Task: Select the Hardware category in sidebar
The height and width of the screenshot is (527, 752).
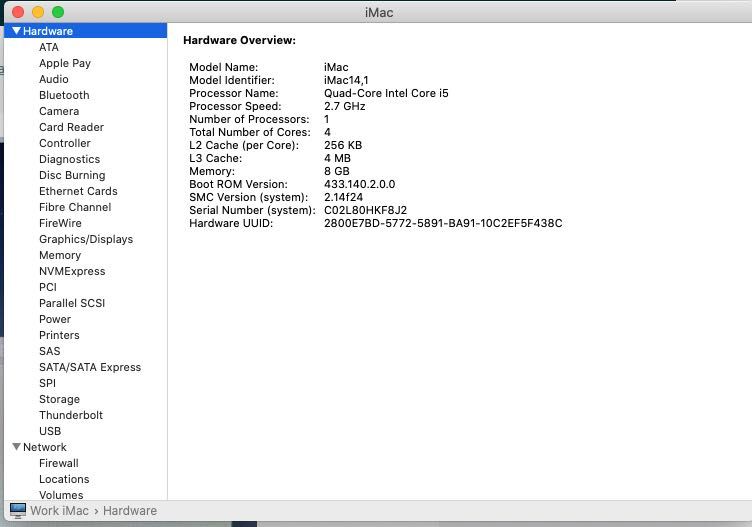Action: coord(85,31)
